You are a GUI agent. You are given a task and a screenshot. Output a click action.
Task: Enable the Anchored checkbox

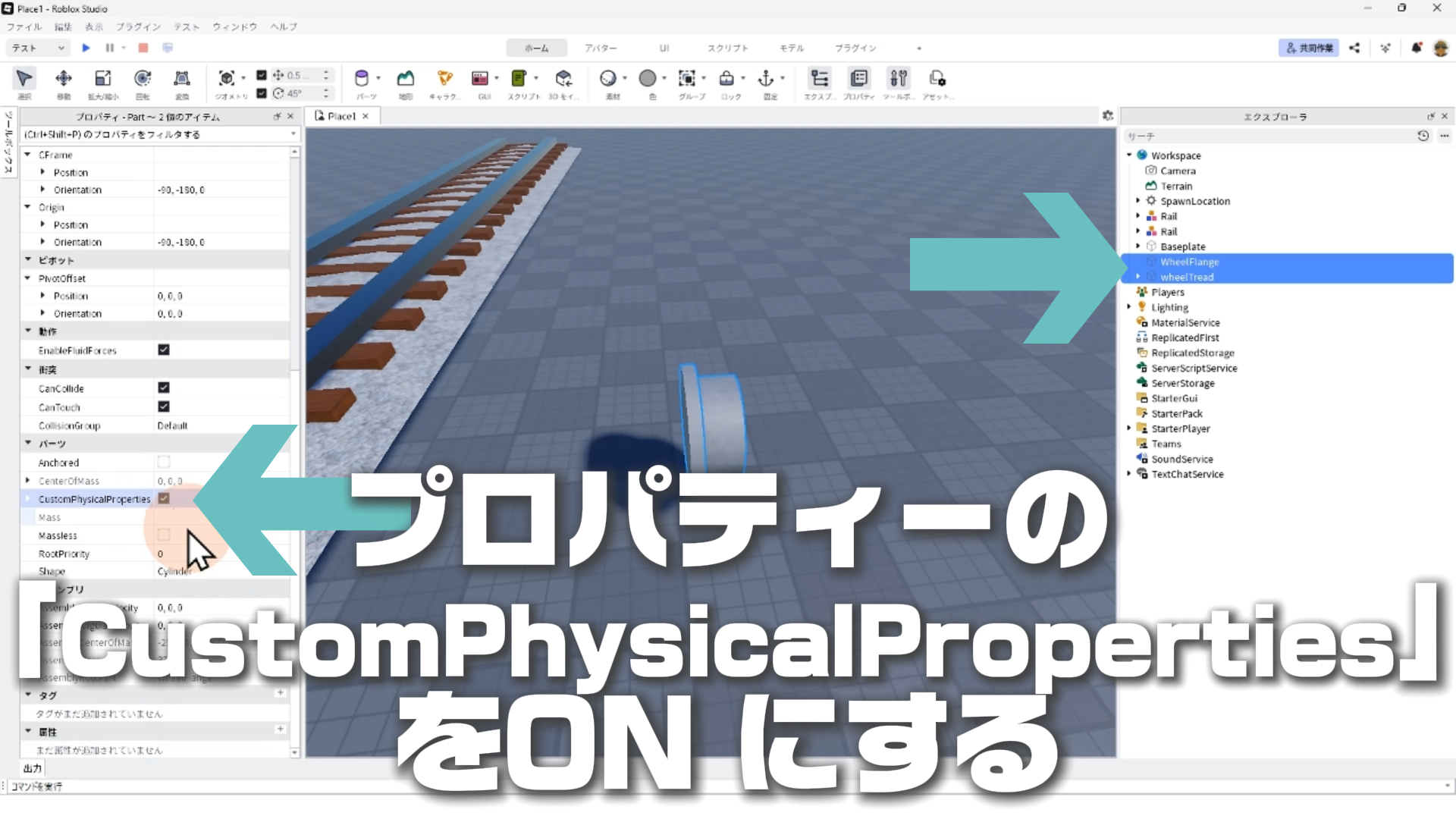pos(164,462)
